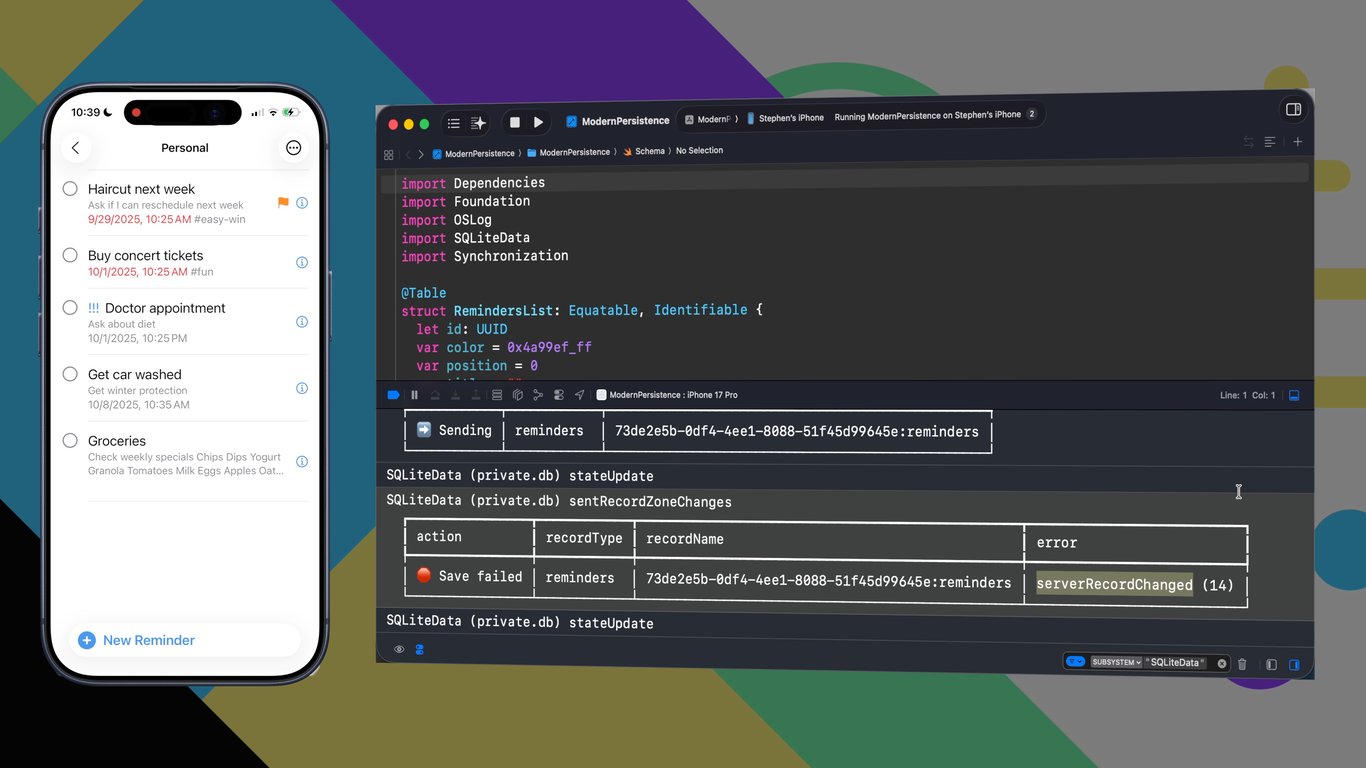Open the No Selection symbol menu
The width and height of the screenshot is (1366, 768).
tap(699, 150)
